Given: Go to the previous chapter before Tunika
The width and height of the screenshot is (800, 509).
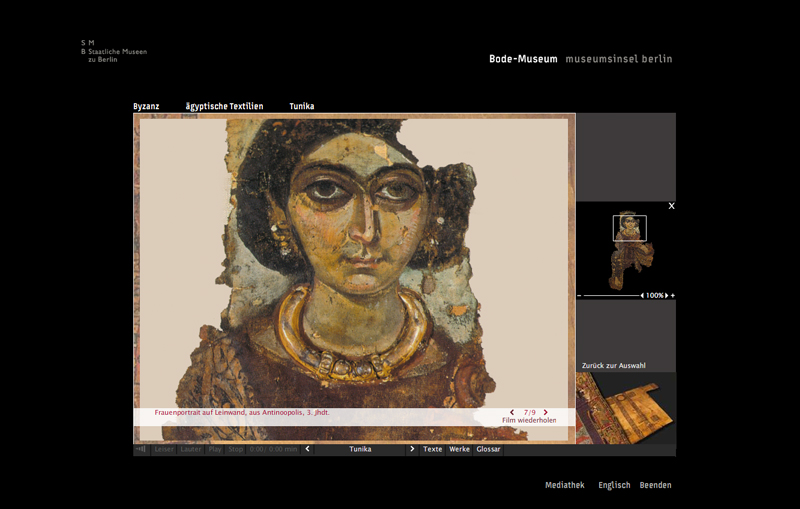Looking at the screenshot, I should coord(307,449).
